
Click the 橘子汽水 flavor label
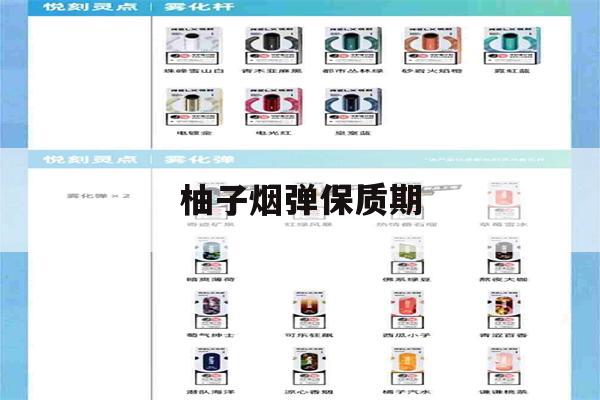pos(407,392)
